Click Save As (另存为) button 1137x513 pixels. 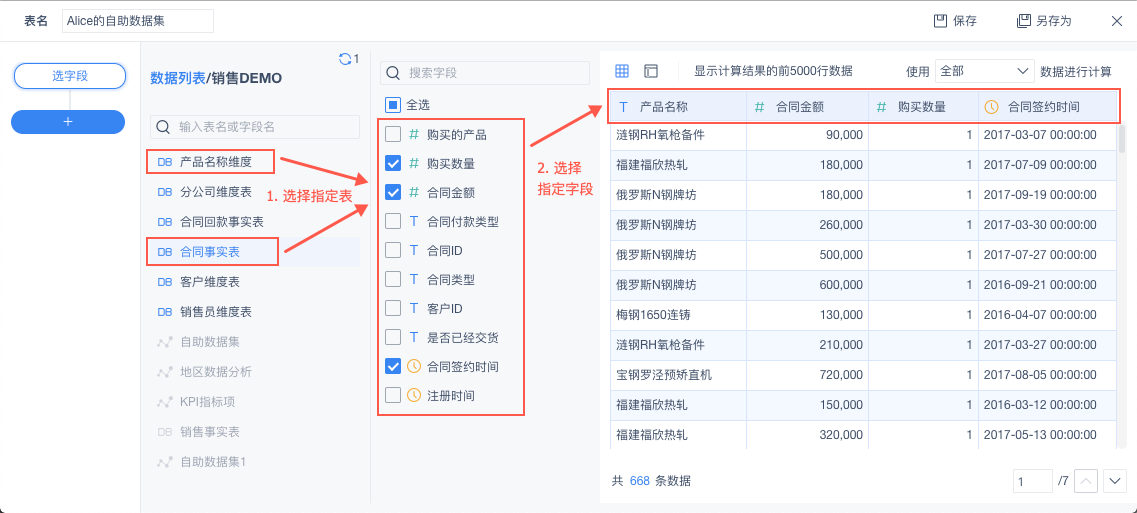click(1044, 21)
